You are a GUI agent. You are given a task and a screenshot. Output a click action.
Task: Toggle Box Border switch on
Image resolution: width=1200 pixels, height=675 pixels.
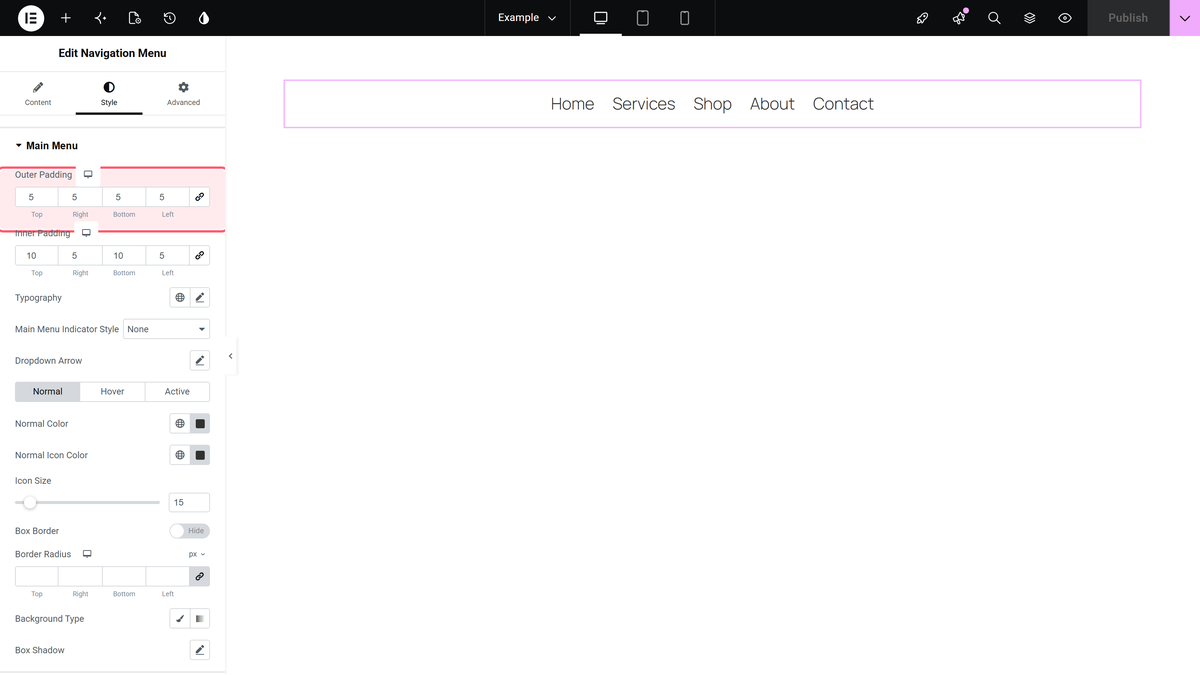coord(190,531)
